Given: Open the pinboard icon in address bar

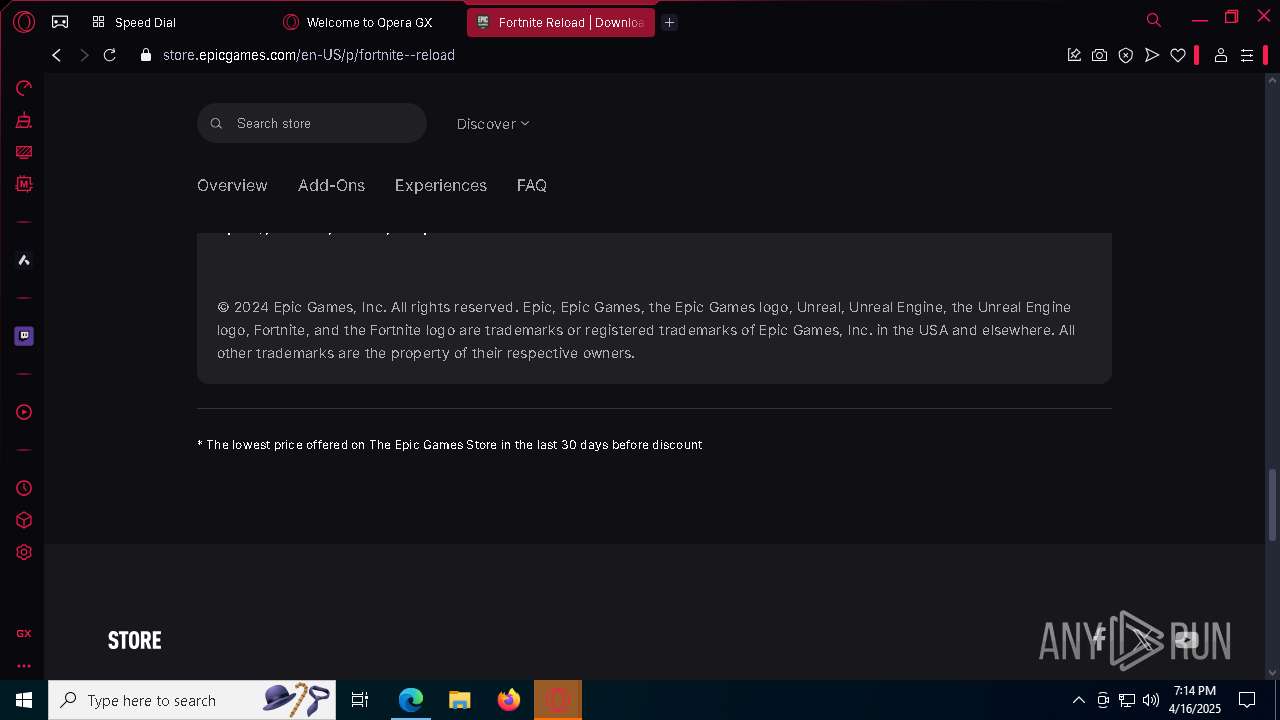Looking at the screenshot, I should tap(1074, 55).
